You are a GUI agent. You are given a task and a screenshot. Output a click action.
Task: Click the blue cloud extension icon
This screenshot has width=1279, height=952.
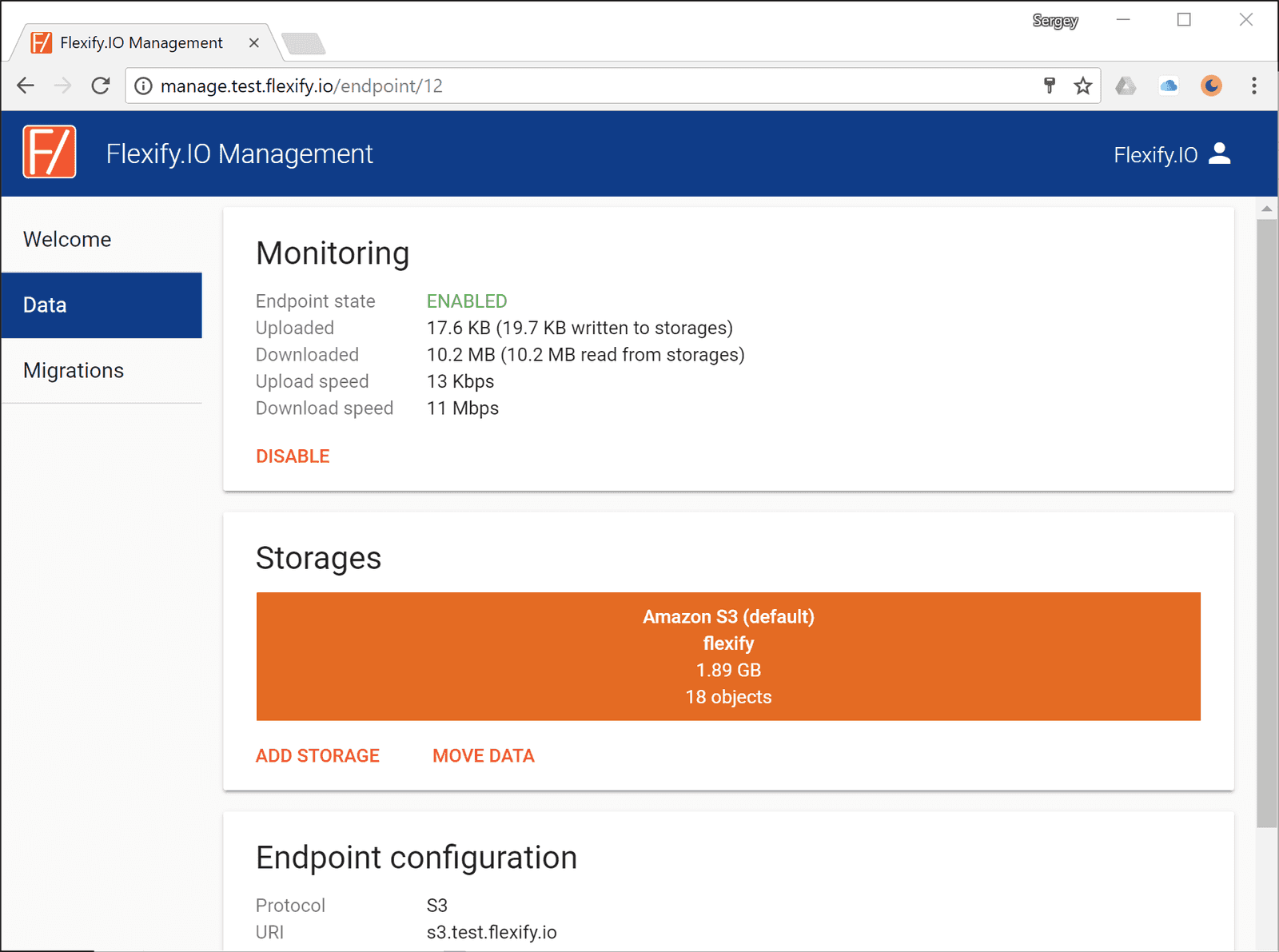(x=1169, y=86)
